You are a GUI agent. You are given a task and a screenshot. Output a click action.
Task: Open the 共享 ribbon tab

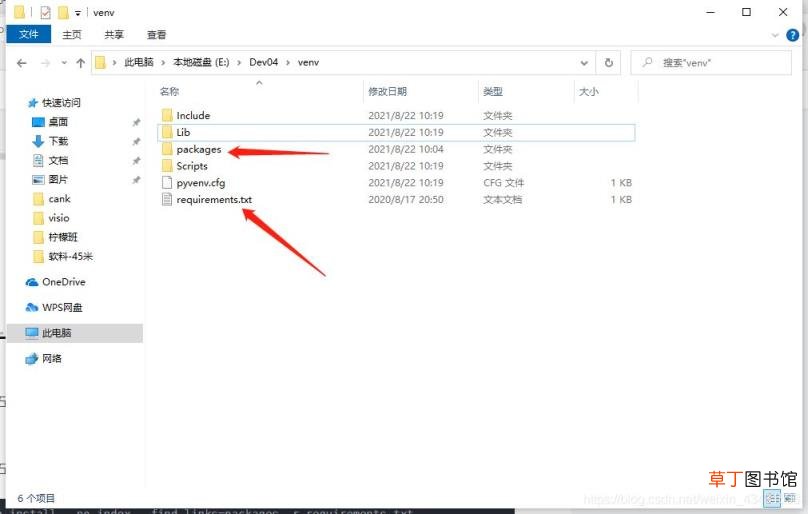114,35
